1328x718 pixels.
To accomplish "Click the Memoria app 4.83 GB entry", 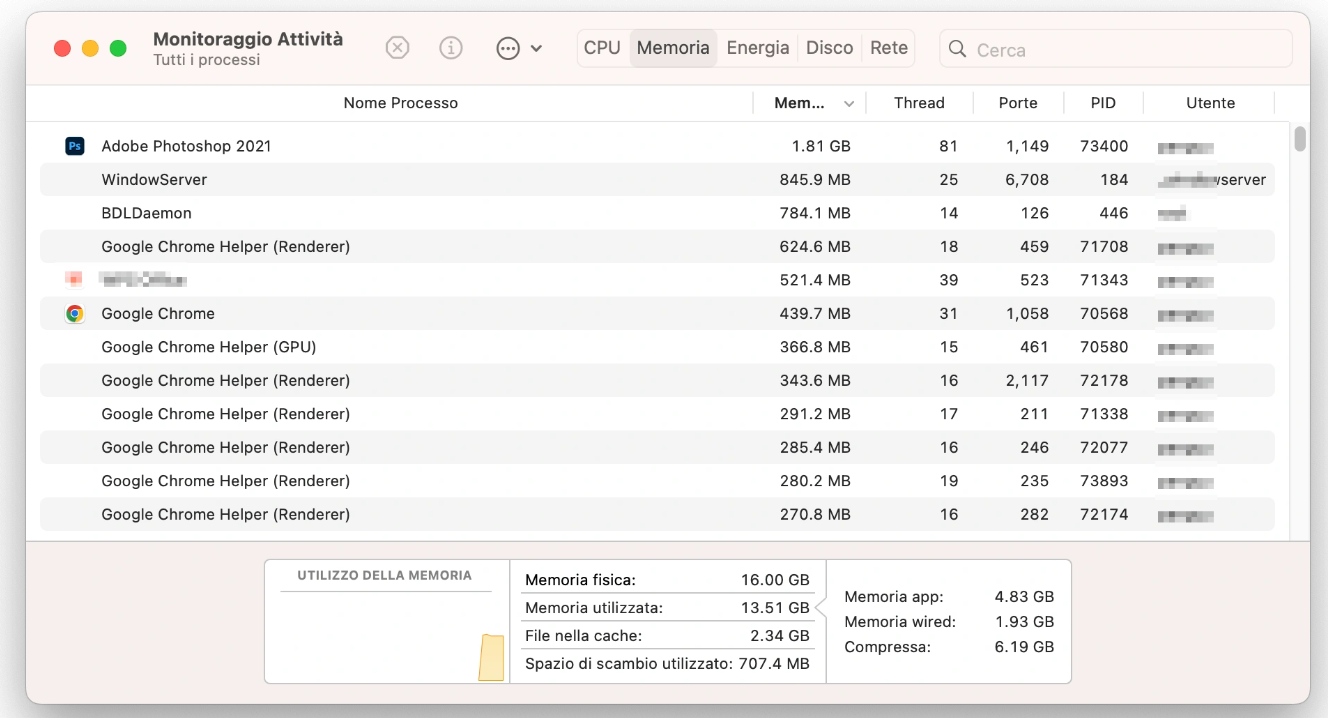I will pyautogui.click(x=949, y=597).
